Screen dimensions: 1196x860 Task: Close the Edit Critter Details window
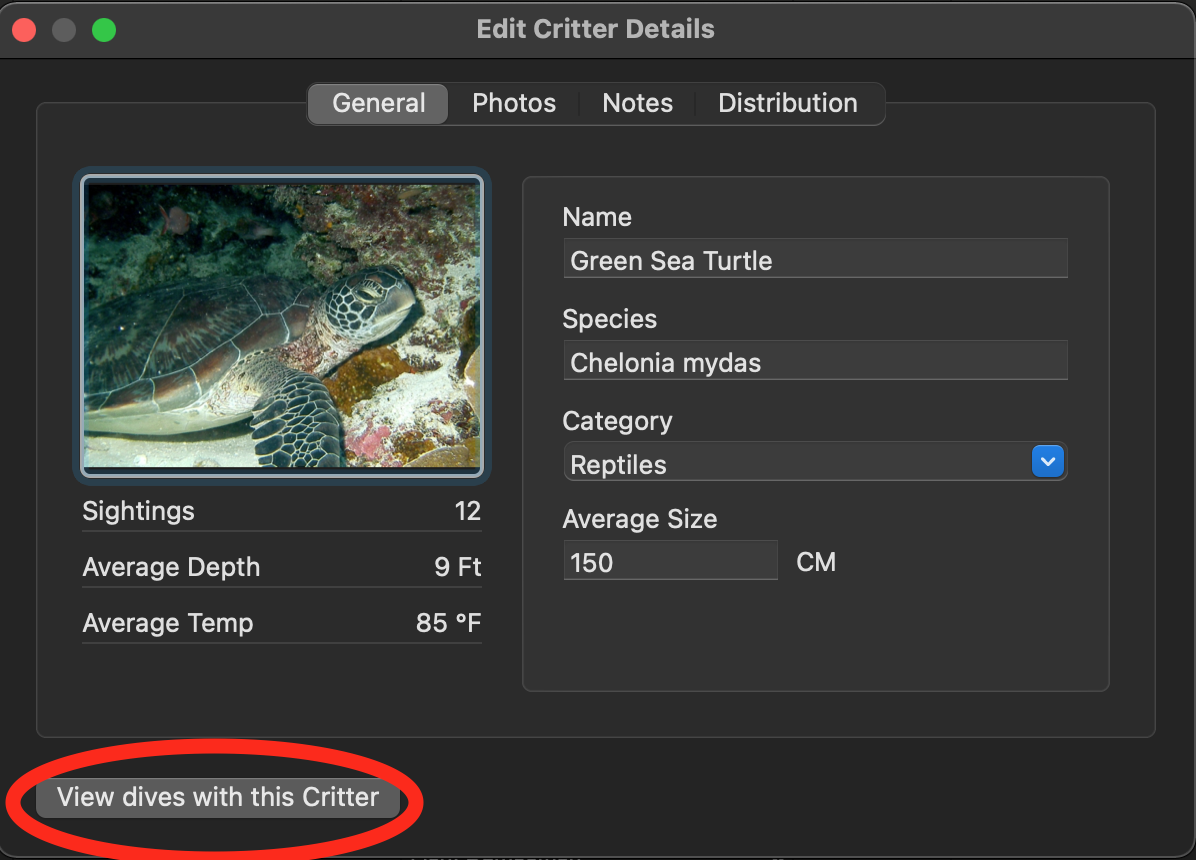24,30
